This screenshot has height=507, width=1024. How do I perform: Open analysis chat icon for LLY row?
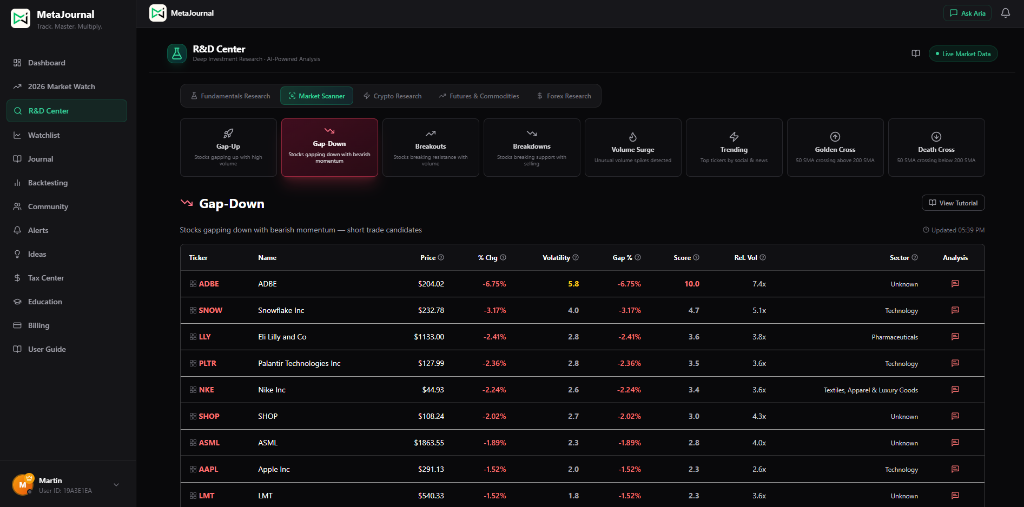955,336
